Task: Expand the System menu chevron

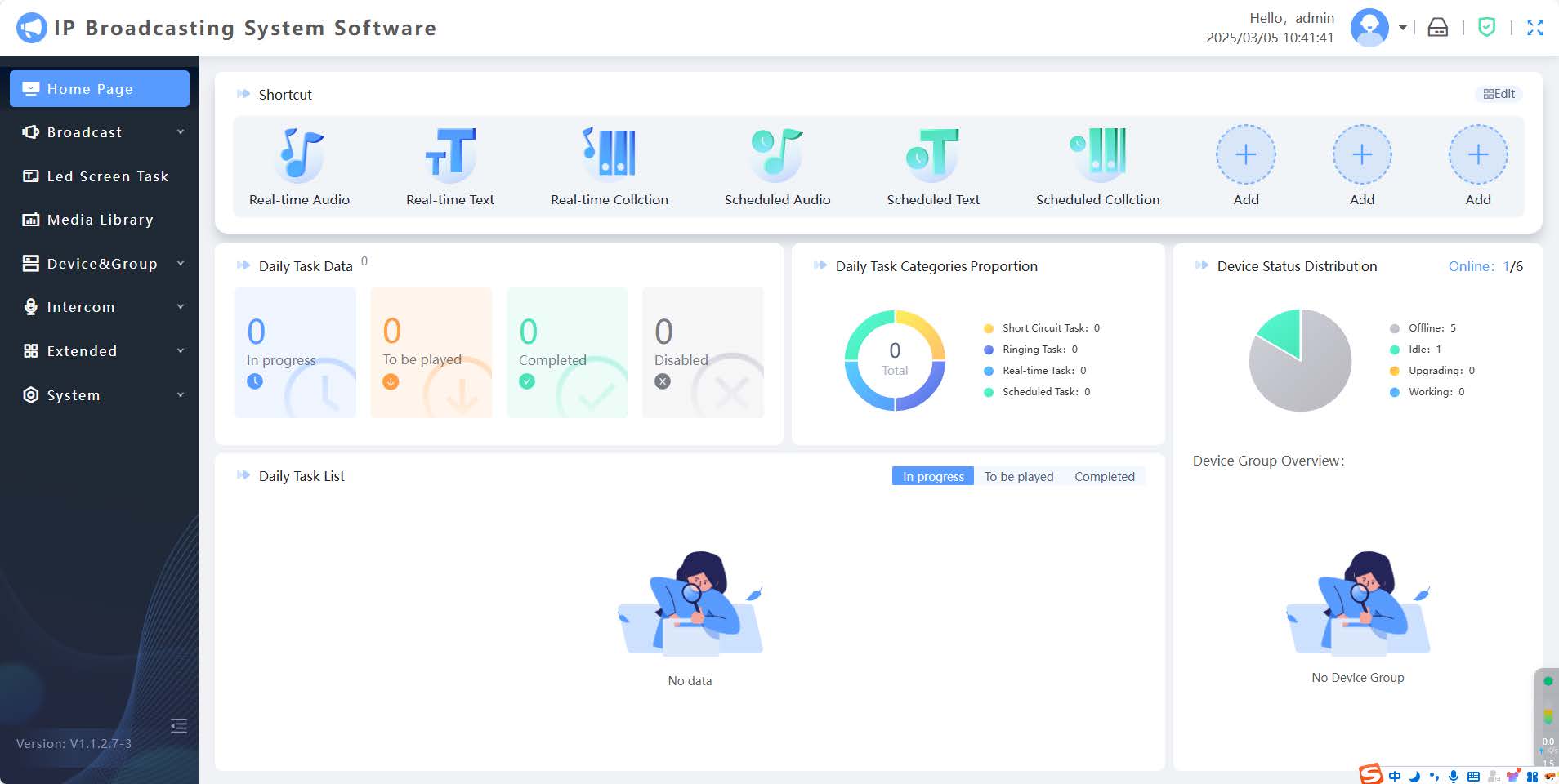Action: coord(181,395)
